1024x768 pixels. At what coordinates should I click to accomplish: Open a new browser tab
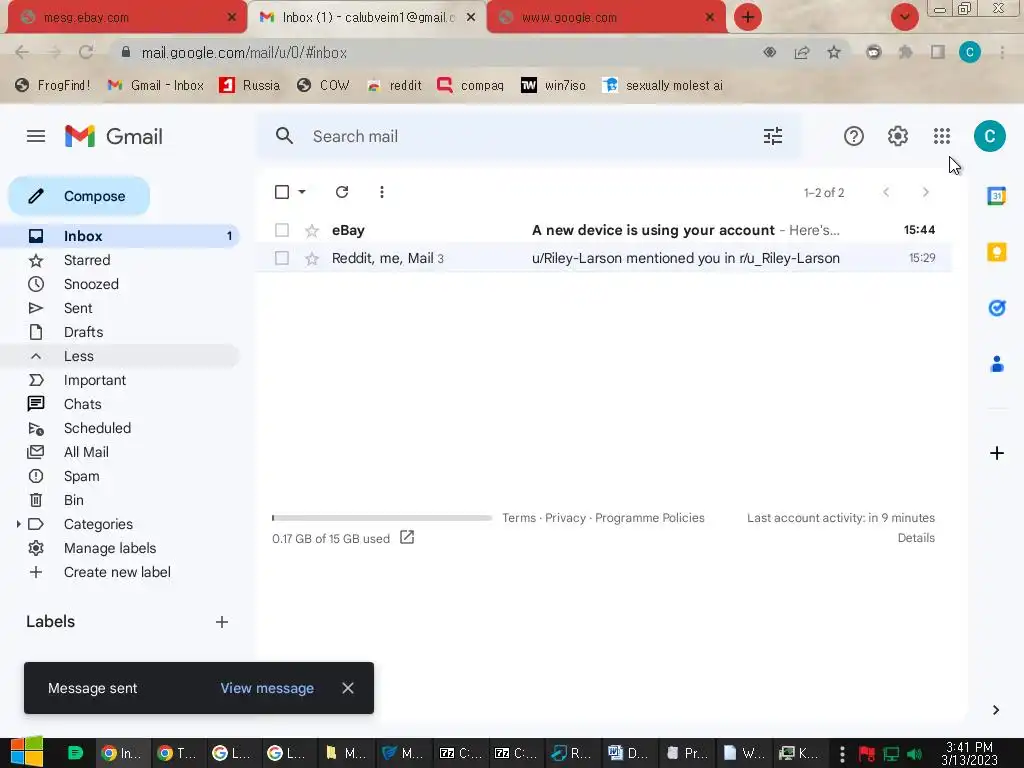pyautogui.click(x=748, y=17)
